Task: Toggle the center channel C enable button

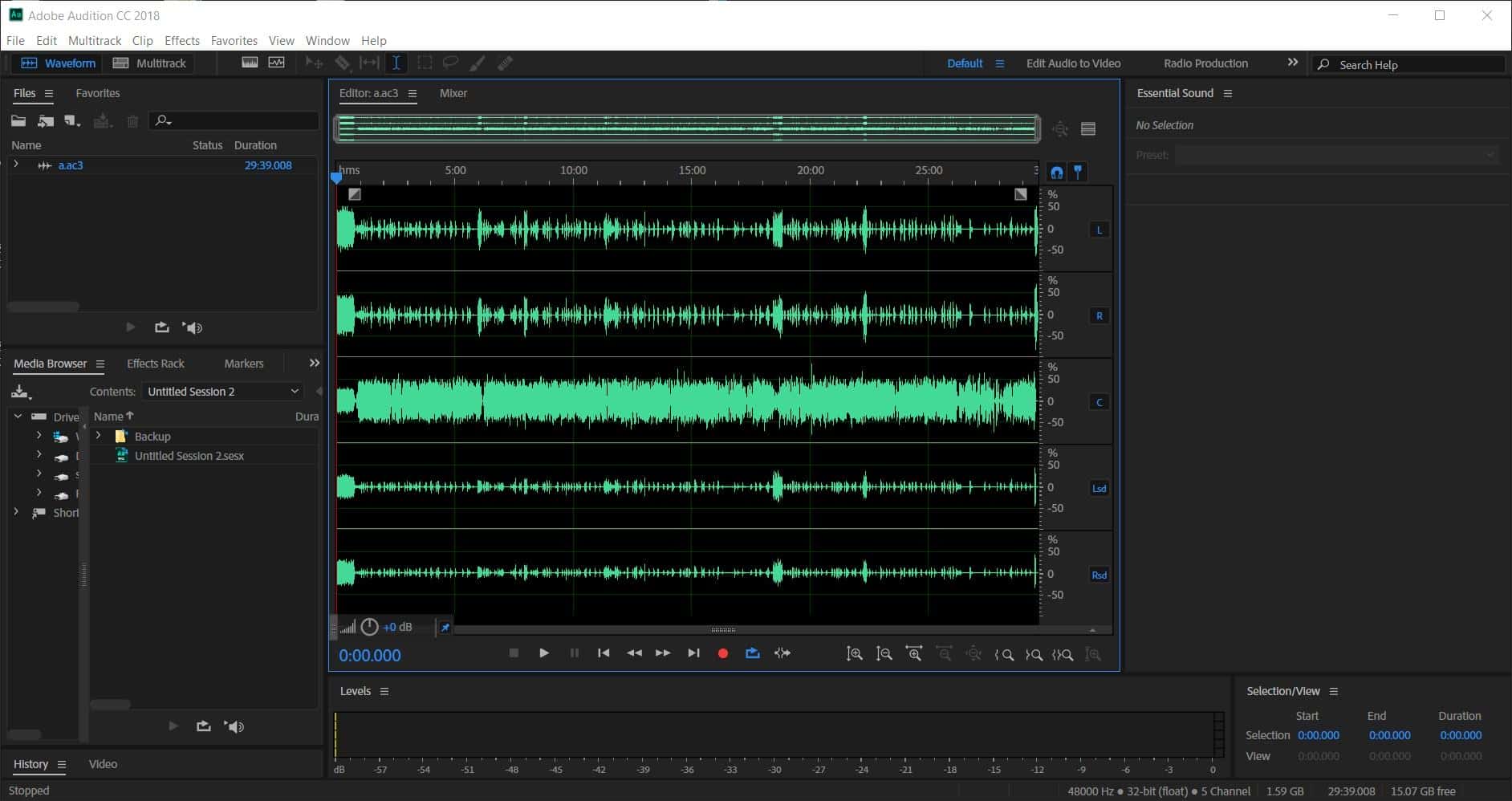Action: coord(1099,402)
